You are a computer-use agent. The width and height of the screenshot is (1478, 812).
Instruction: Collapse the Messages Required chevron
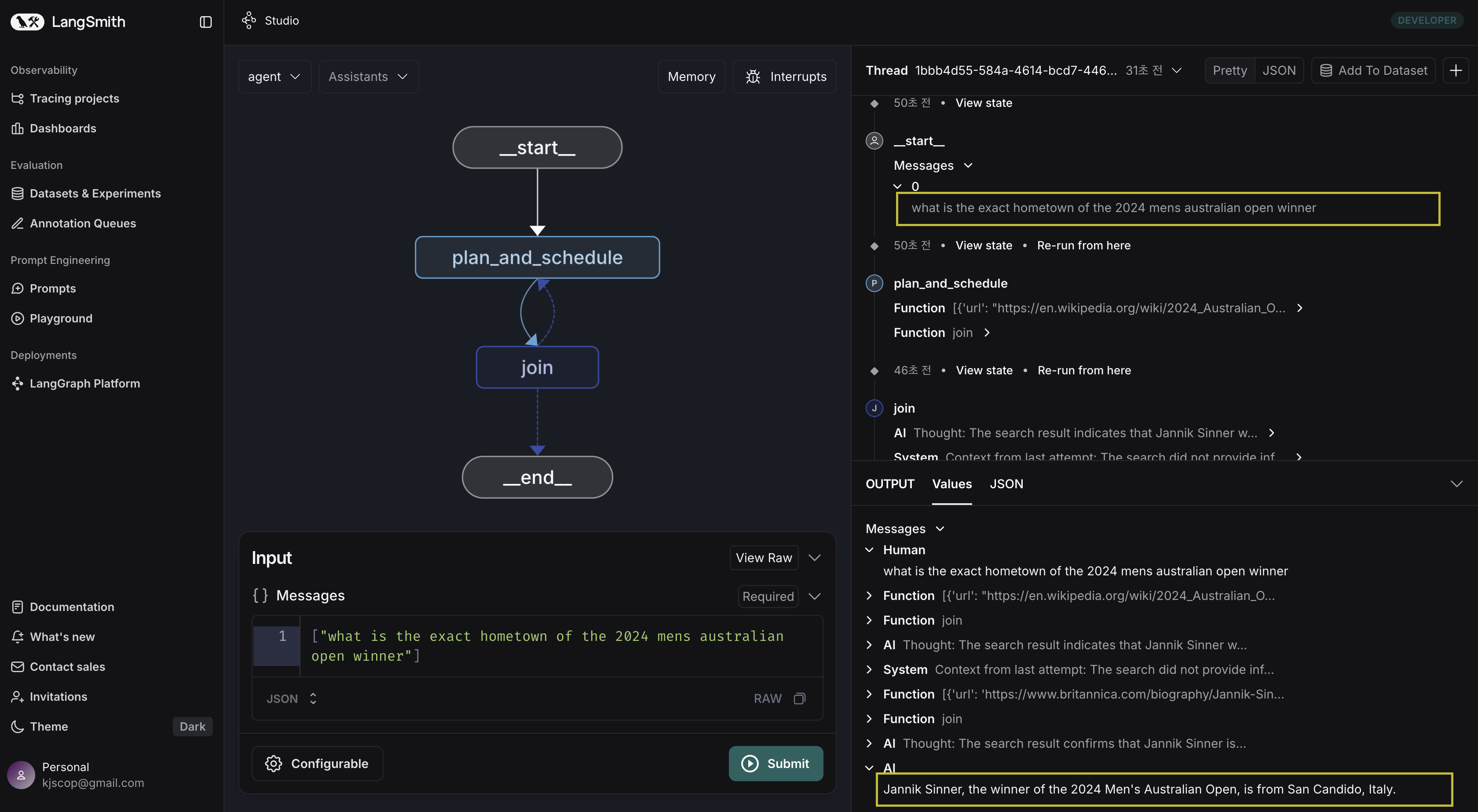(815, 596)
